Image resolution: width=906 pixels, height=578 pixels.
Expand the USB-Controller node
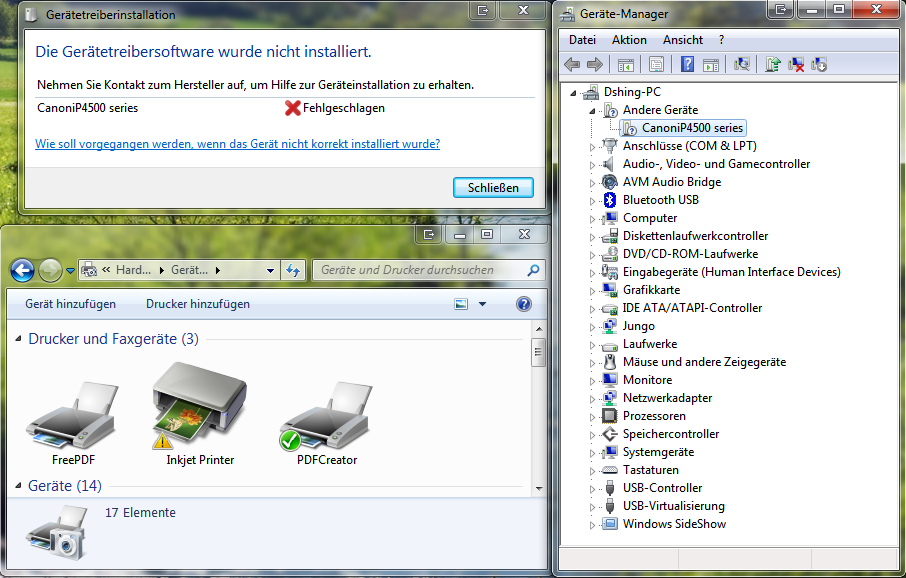click(x=592, y=489)
